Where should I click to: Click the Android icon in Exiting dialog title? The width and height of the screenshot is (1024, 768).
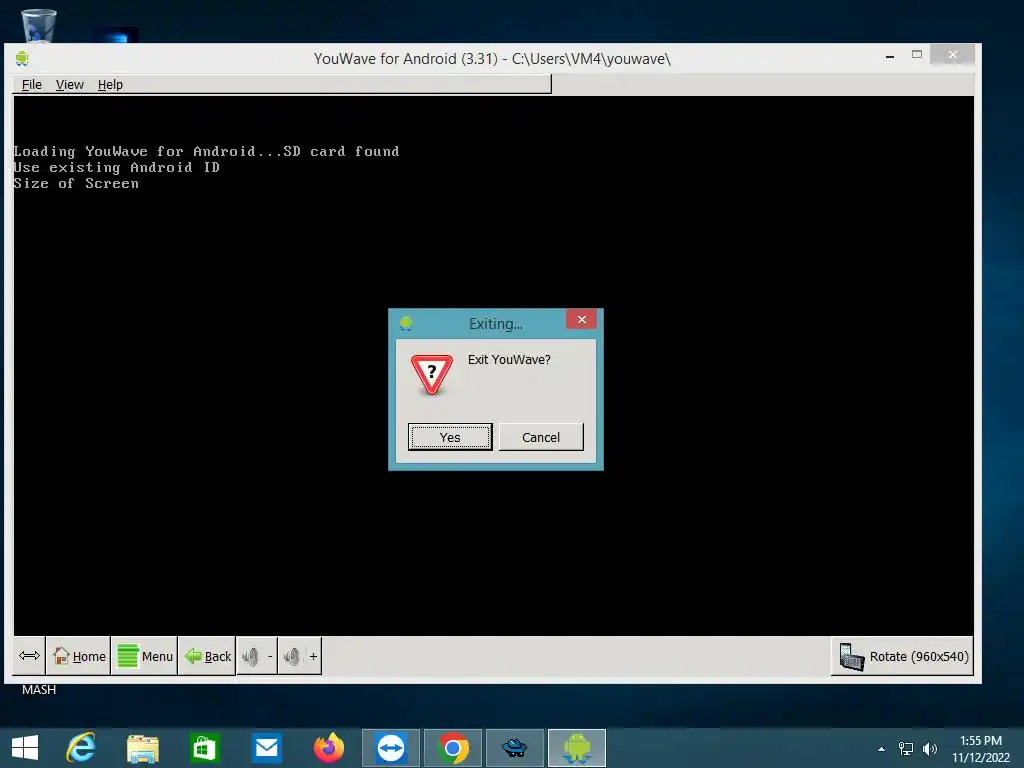406,323
